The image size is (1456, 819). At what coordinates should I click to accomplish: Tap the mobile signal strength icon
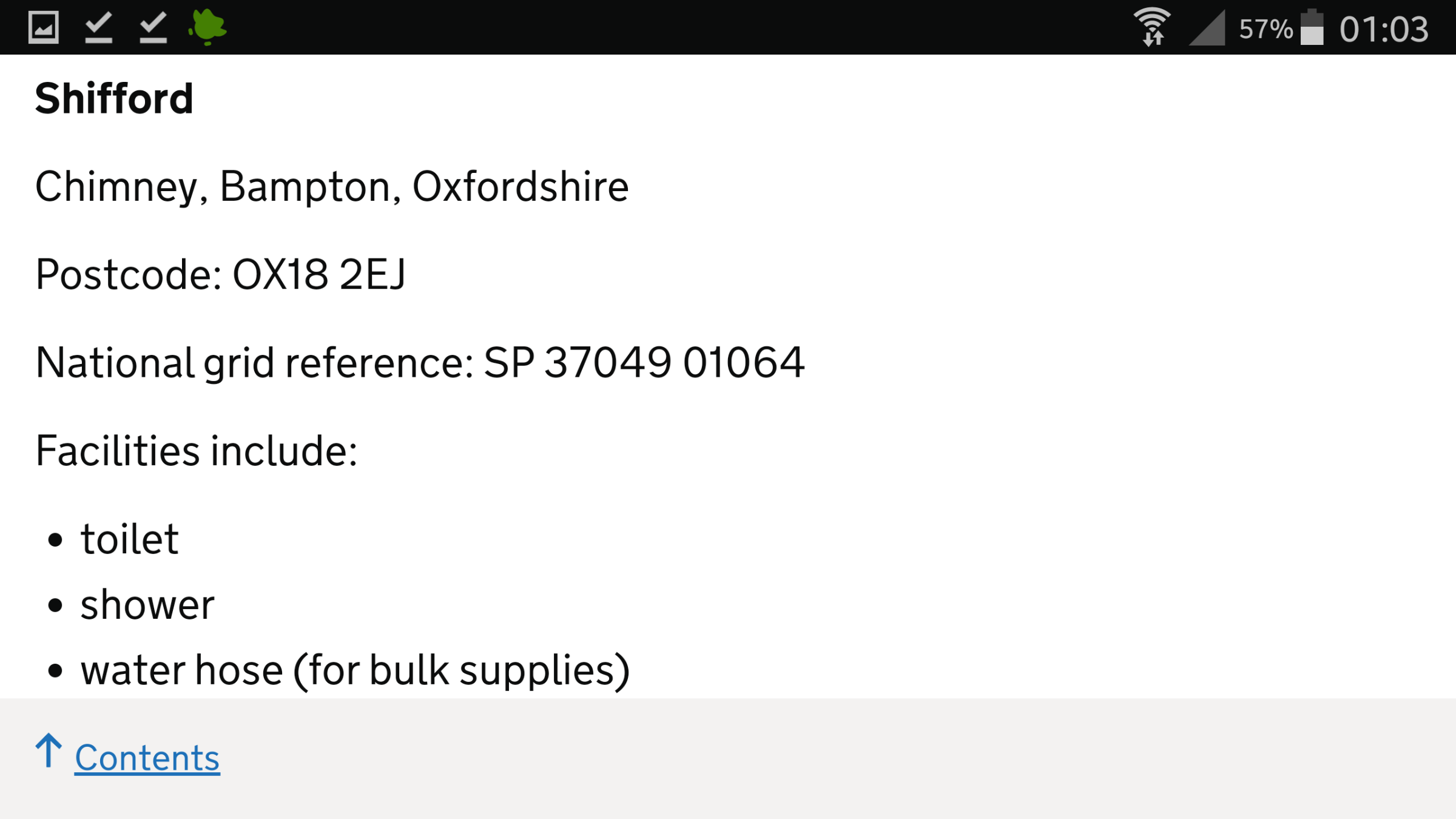[1207, 27]
